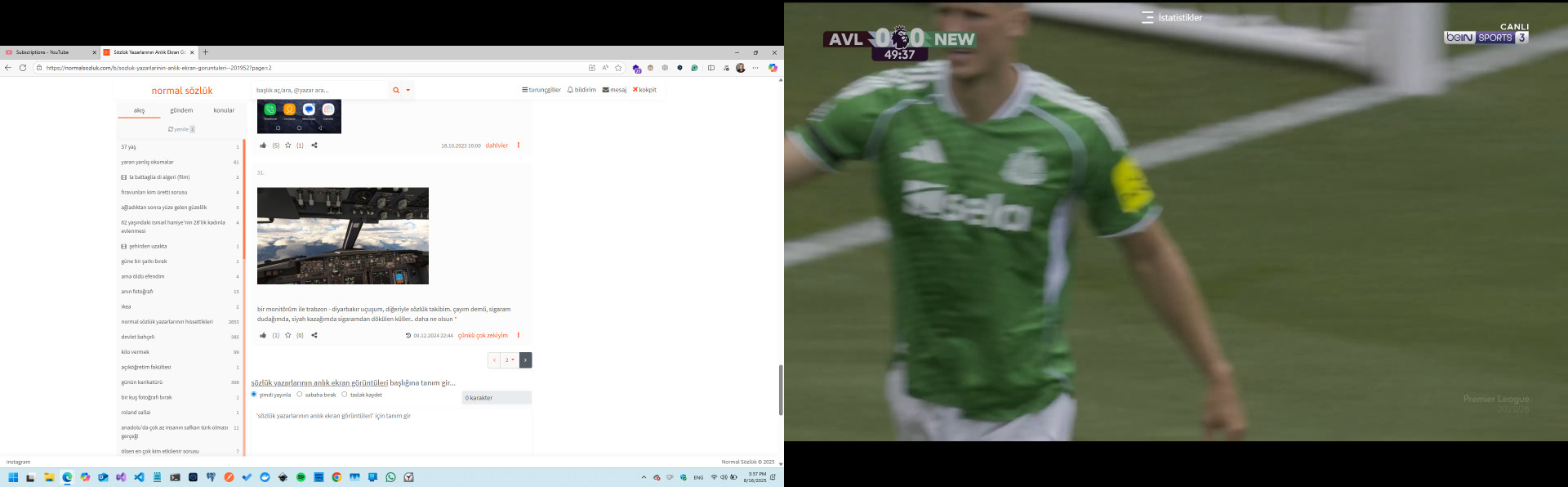Open the bildirim notifications bell

(x=581, y=90)
